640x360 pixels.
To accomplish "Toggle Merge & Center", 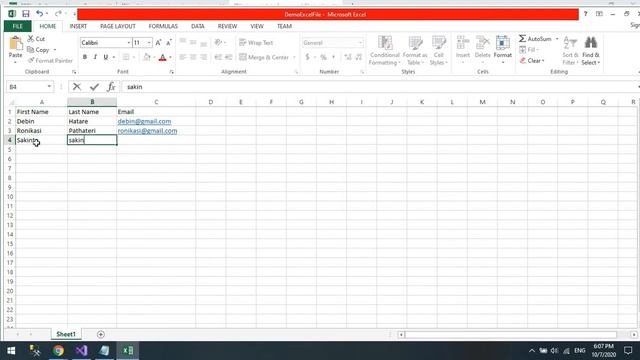I will (x=264, y=57).
